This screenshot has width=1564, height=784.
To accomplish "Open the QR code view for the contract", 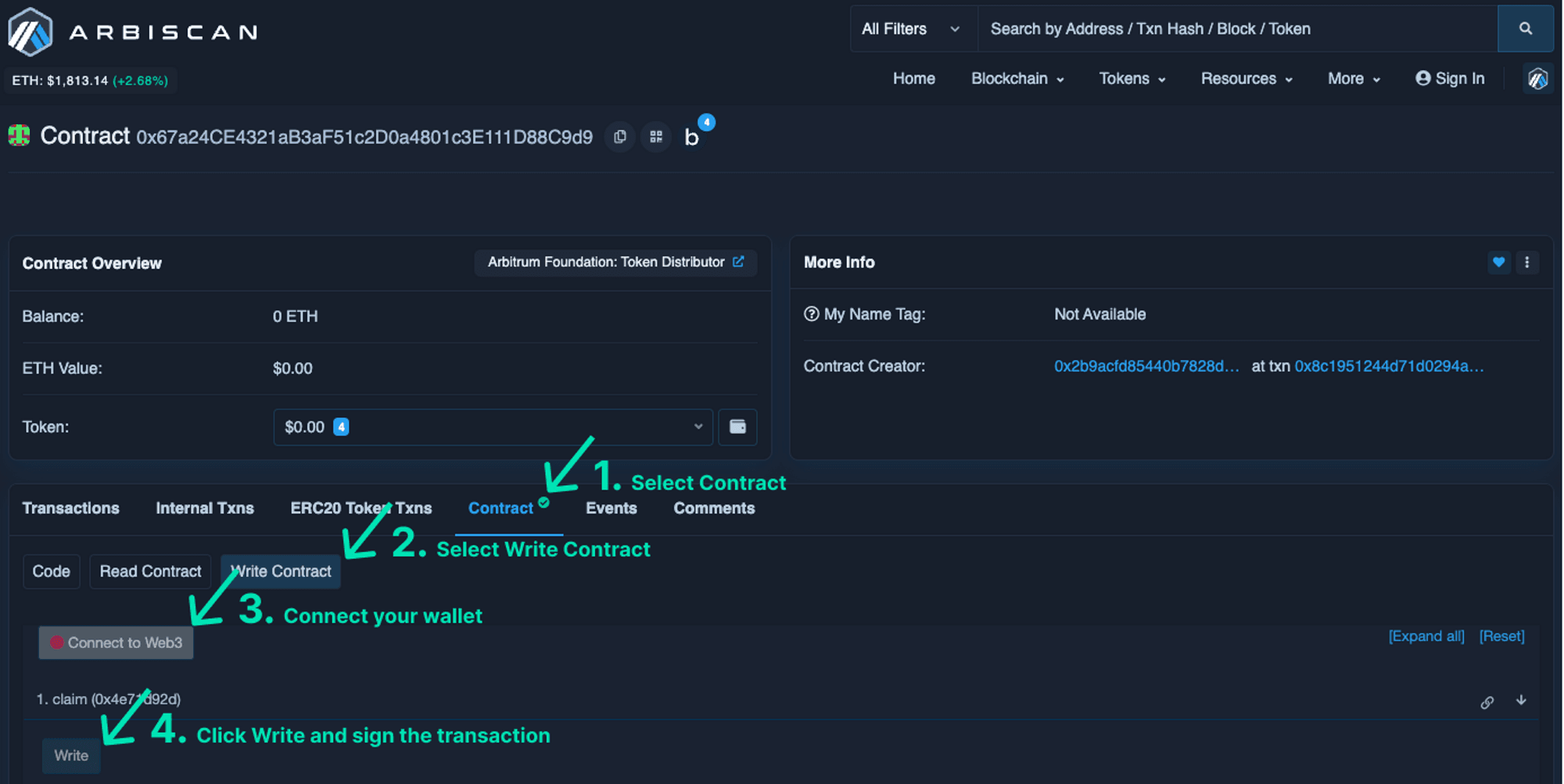I will (x=656, y=137).
